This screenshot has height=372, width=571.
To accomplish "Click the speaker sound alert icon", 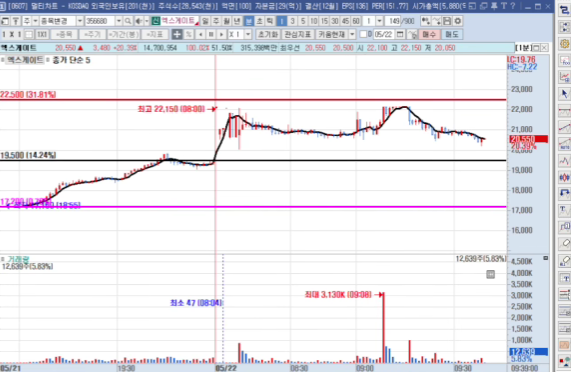I will pos(138,21).
